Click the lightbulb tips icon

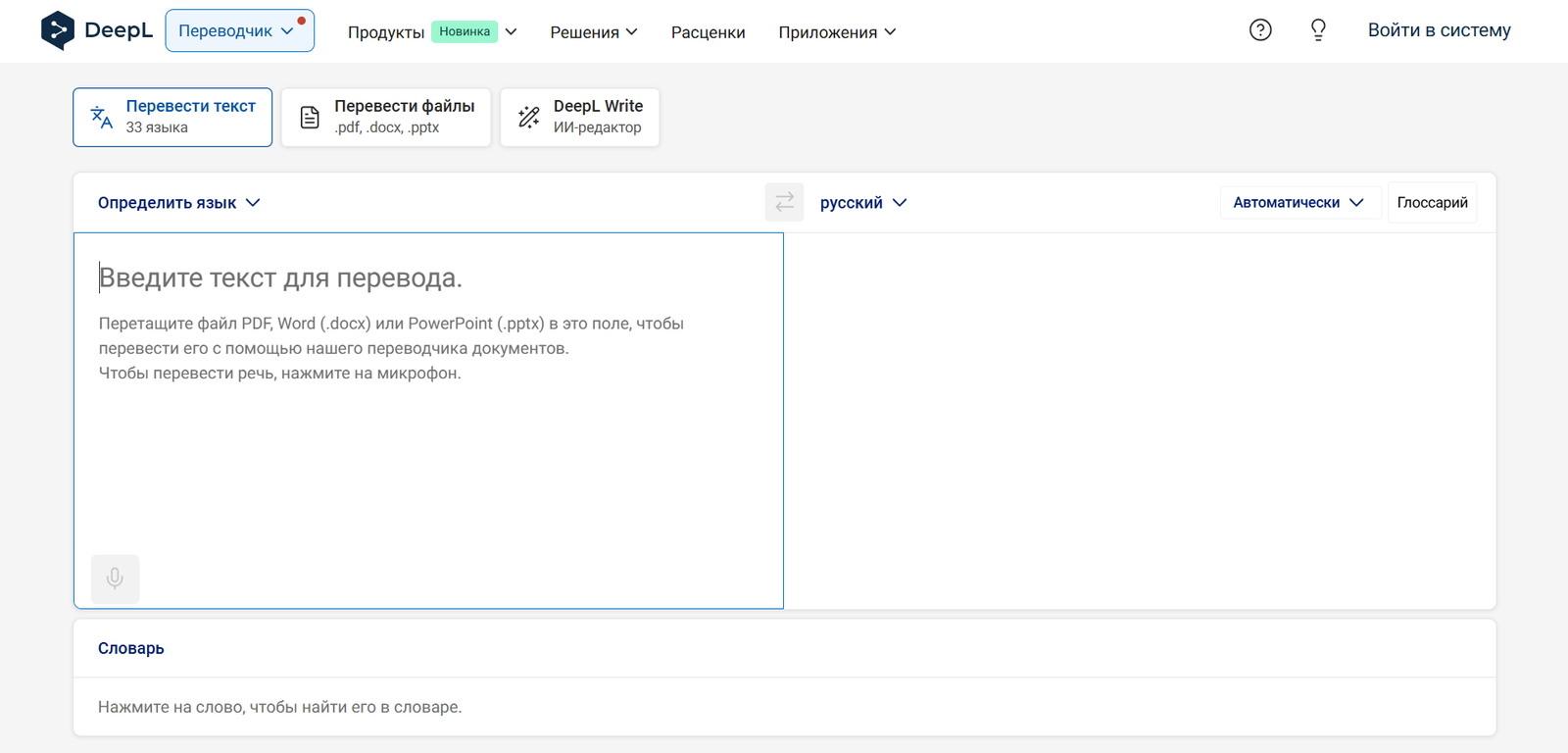coord(1318,30)
